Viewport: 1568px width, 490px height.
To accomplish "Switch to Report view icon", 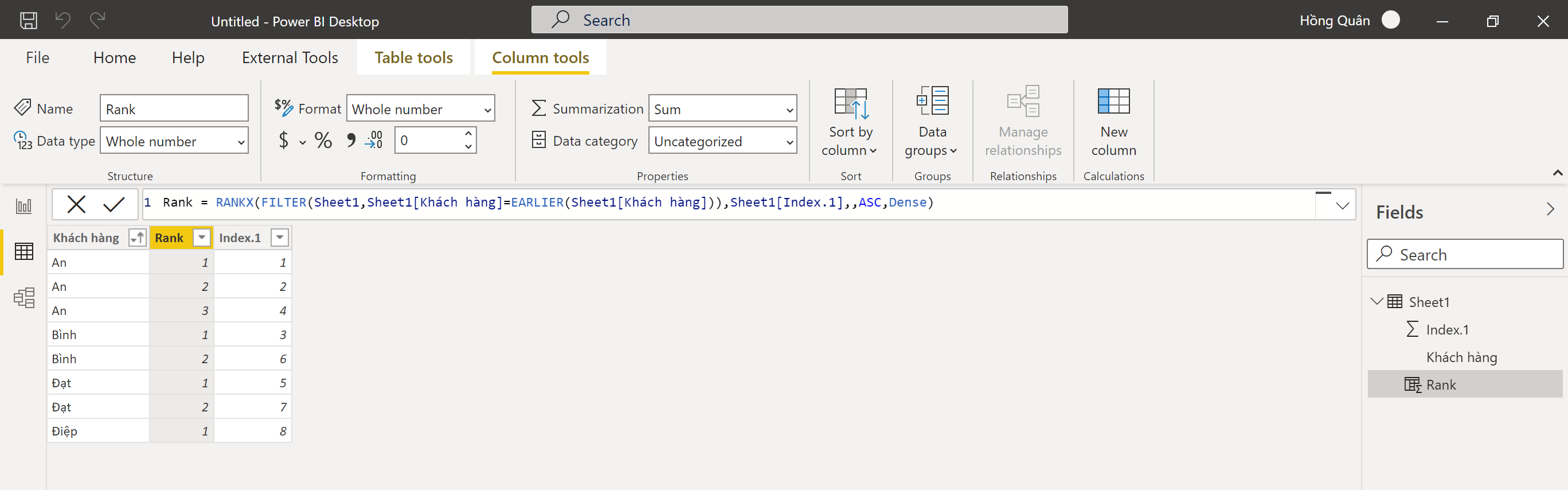I will [x=24, y=206].
